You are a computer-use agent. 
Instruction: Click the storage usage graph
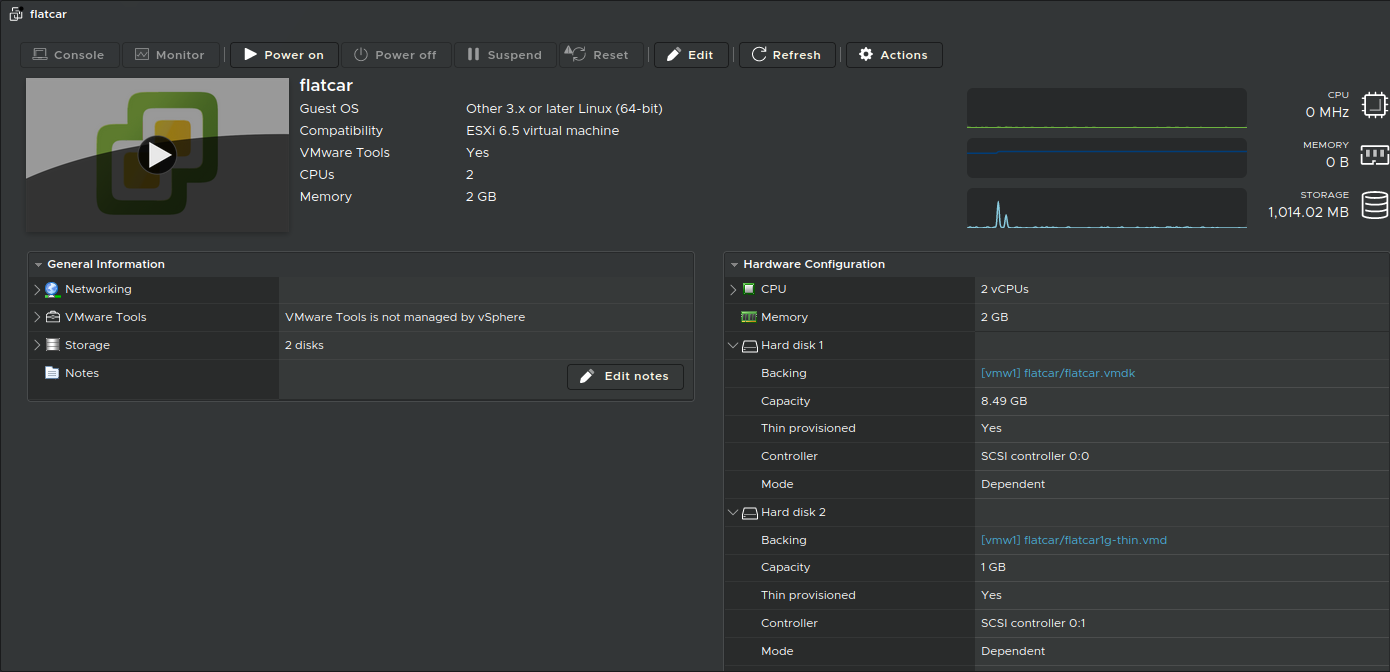pyautogui.click(x=1107, y=208)
